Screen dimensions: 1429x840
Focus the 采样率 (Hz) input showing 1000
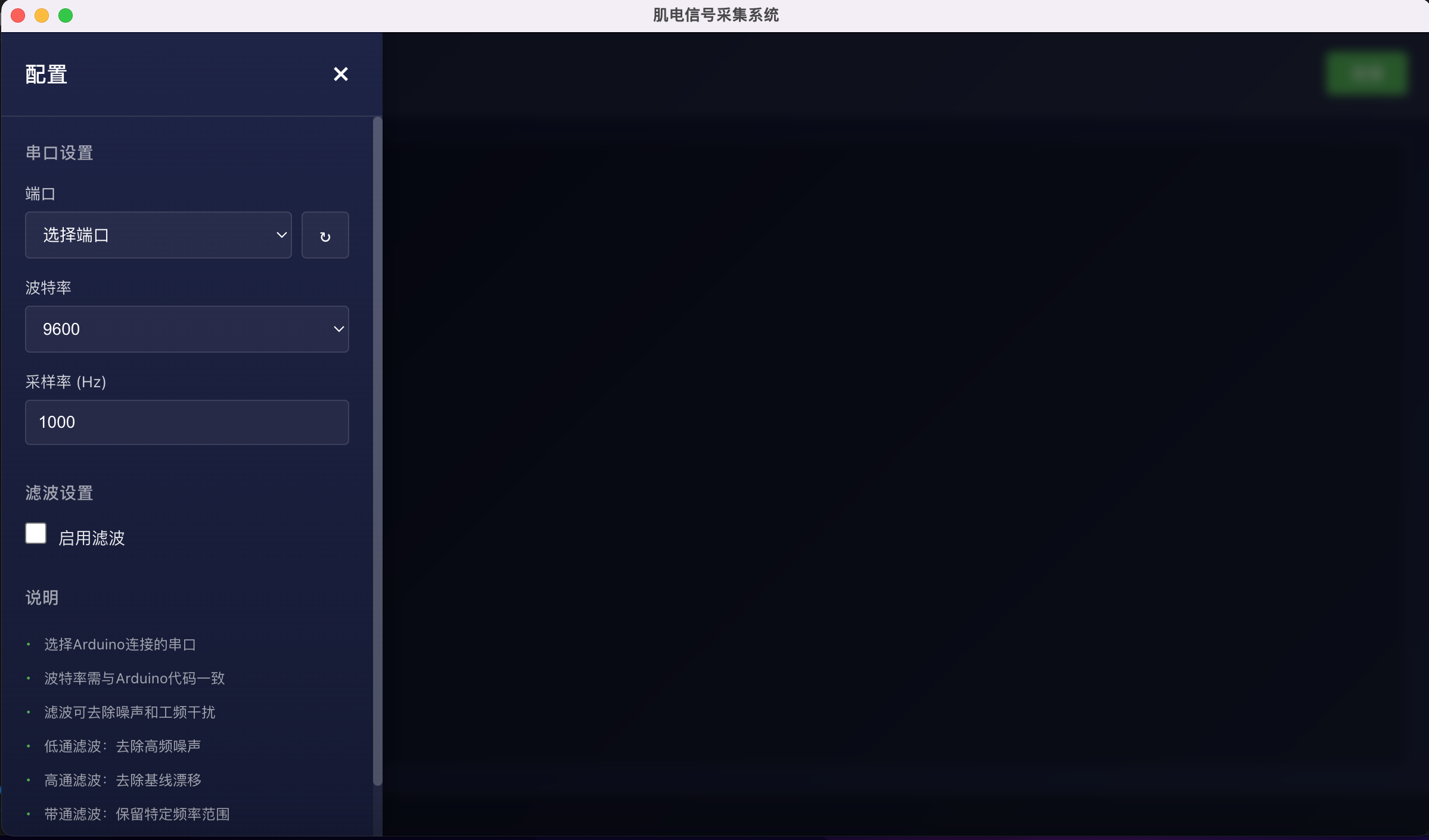tap(187, 422)
